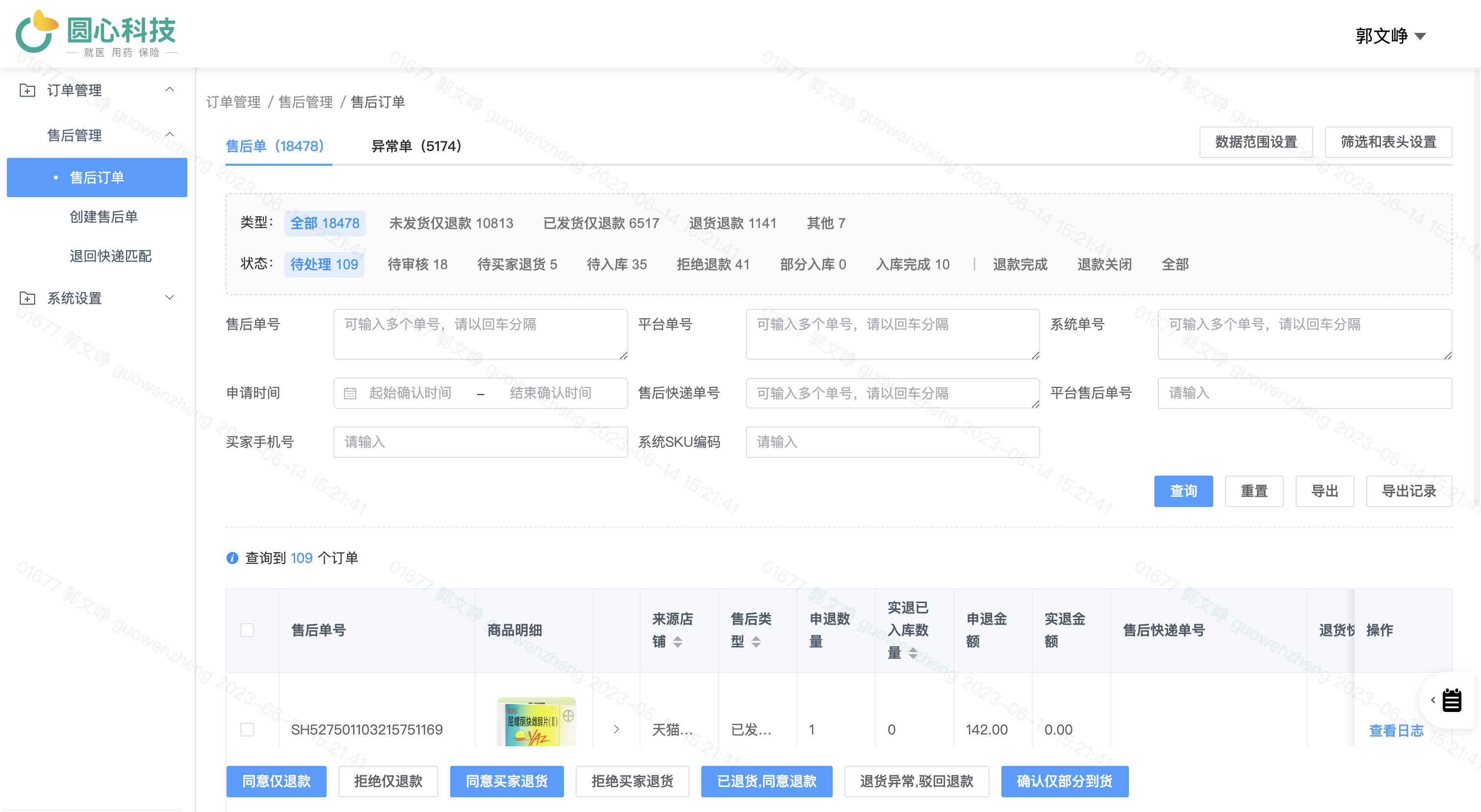
Task: Focus the 售后单号 input box
Action: (481, 334)
